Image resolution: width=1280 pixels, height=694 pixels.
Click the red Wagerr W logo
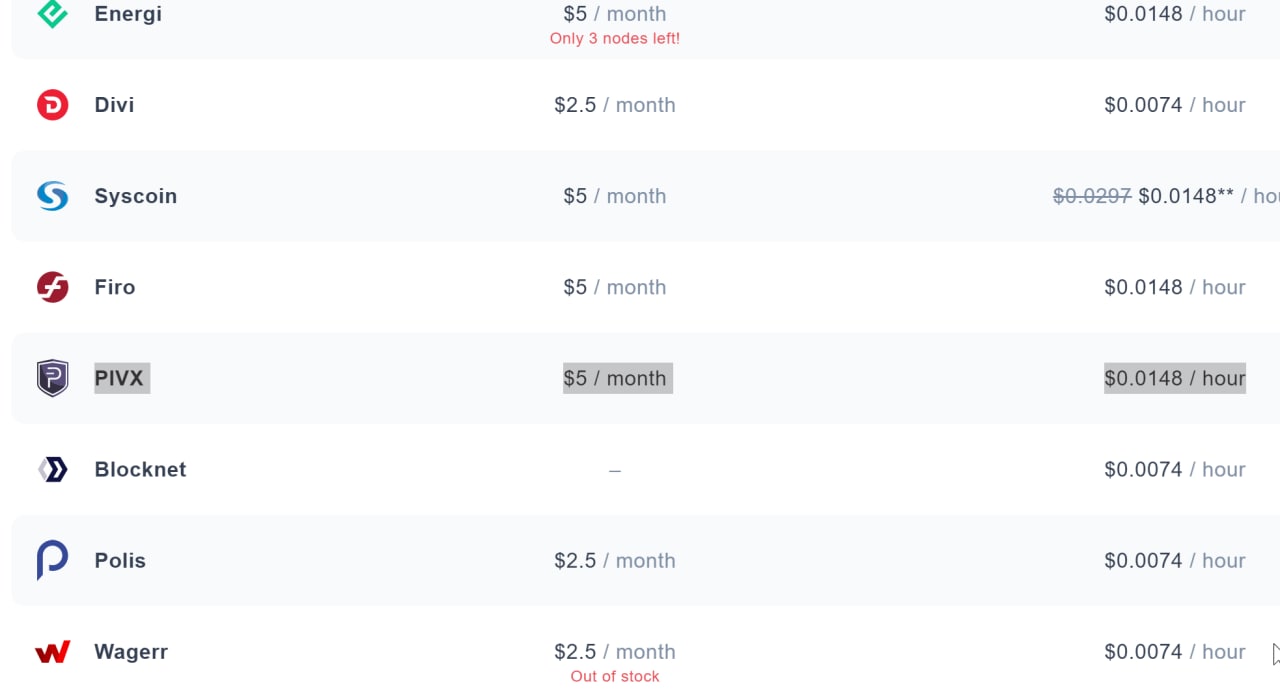point(52,652)
